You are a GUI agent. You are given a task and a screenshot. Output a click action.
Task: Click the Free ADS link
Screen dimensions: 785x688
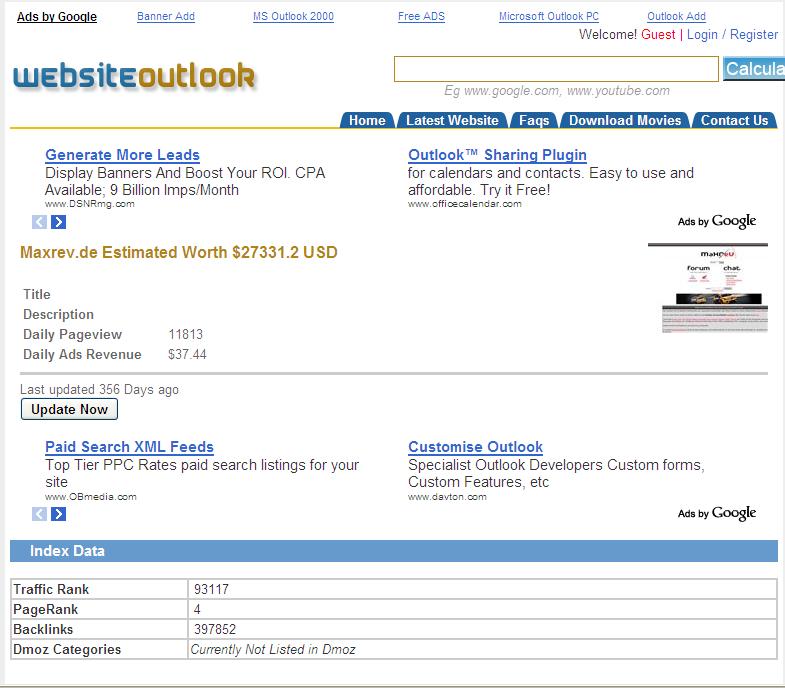[x=422, y=17]
